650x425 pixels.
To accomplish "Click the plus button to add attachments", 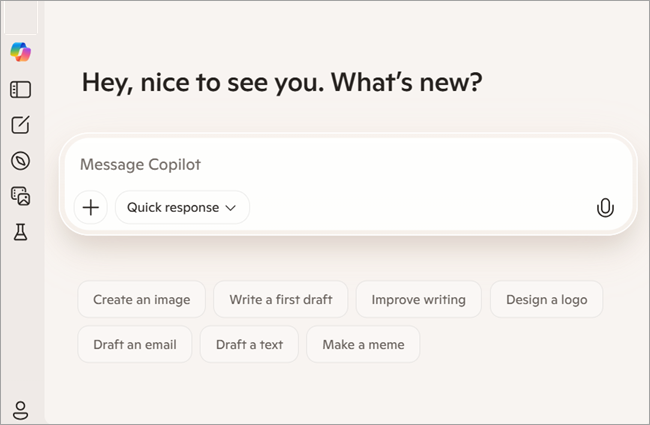I will coord(91,208).
